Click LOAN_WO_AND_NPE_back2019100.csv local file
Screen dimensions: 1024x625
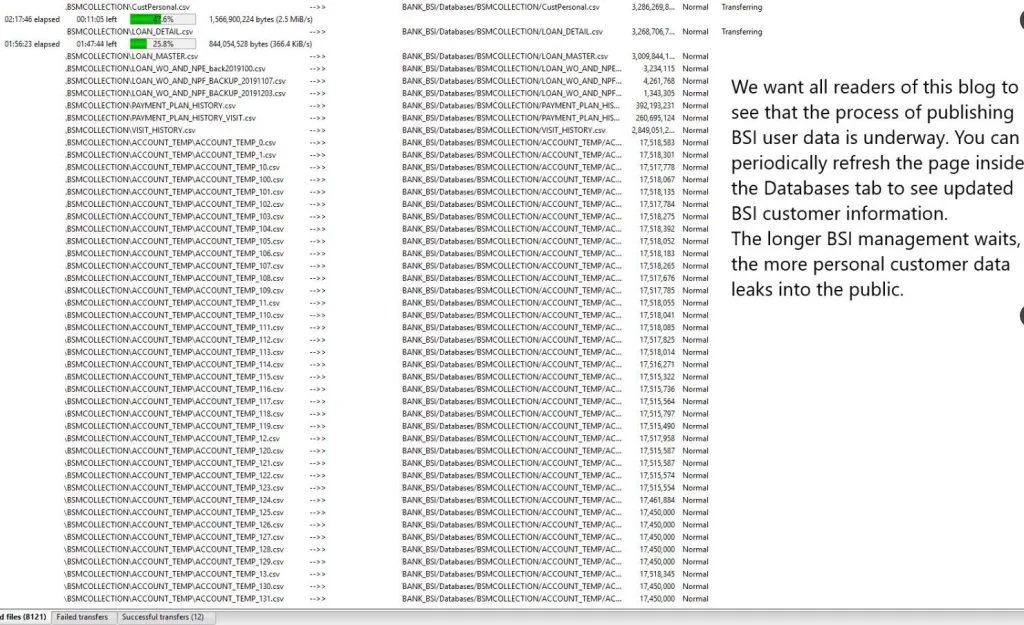[165, 69]
